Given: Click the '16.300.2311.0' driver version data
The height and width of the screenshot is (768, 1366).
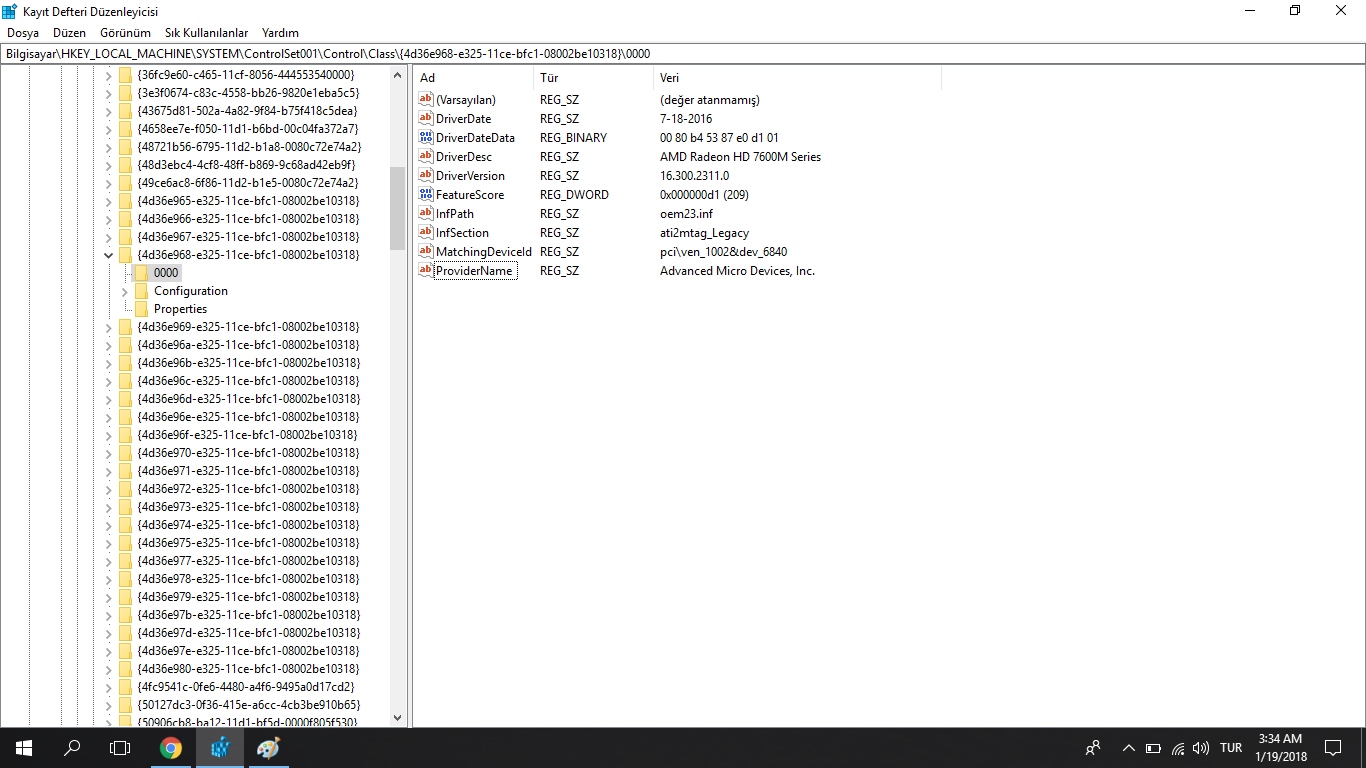Looking at the screenshot, I should pos(694,176).
